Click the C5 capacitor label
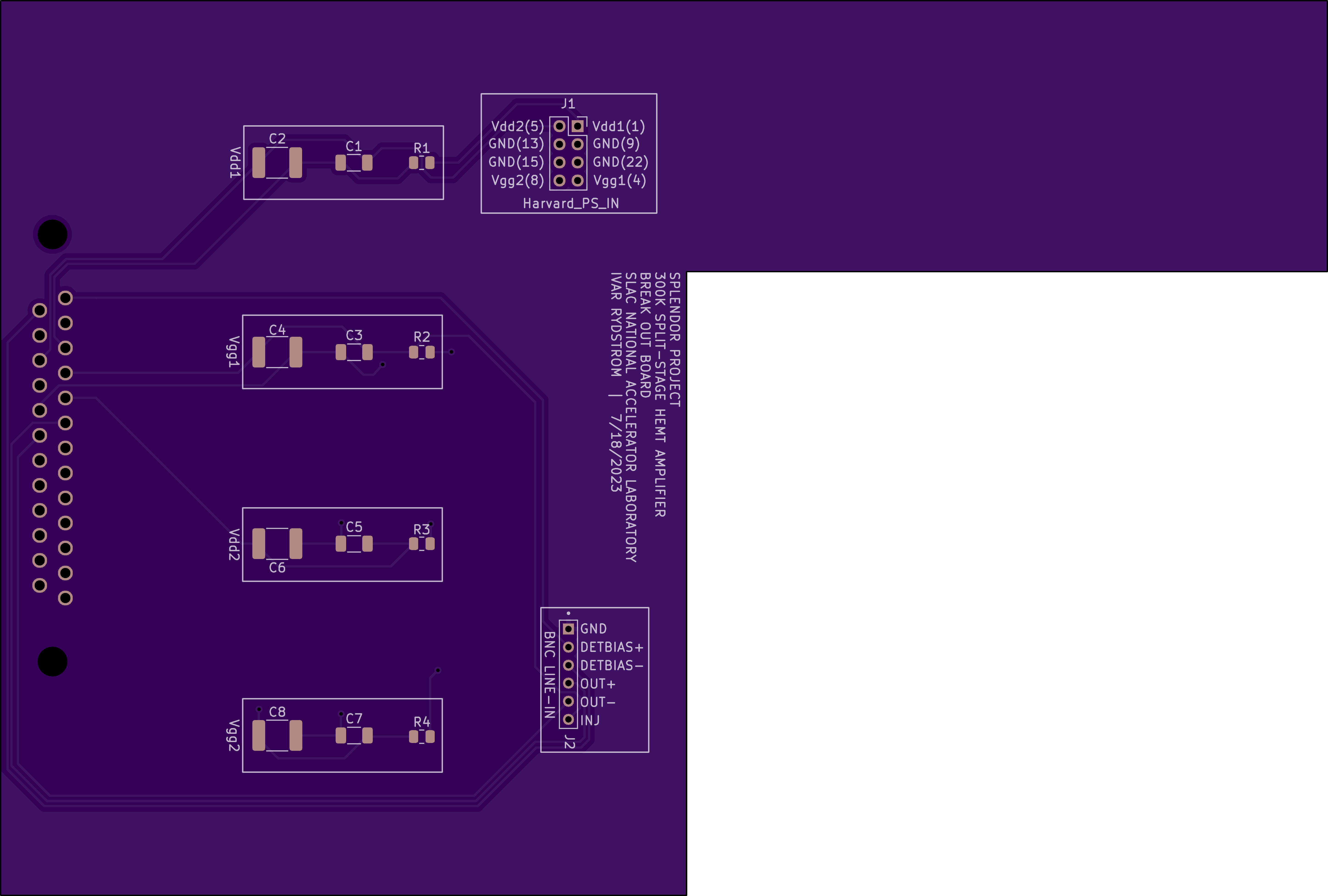1328x896 pixels. [x=354, y=527]
